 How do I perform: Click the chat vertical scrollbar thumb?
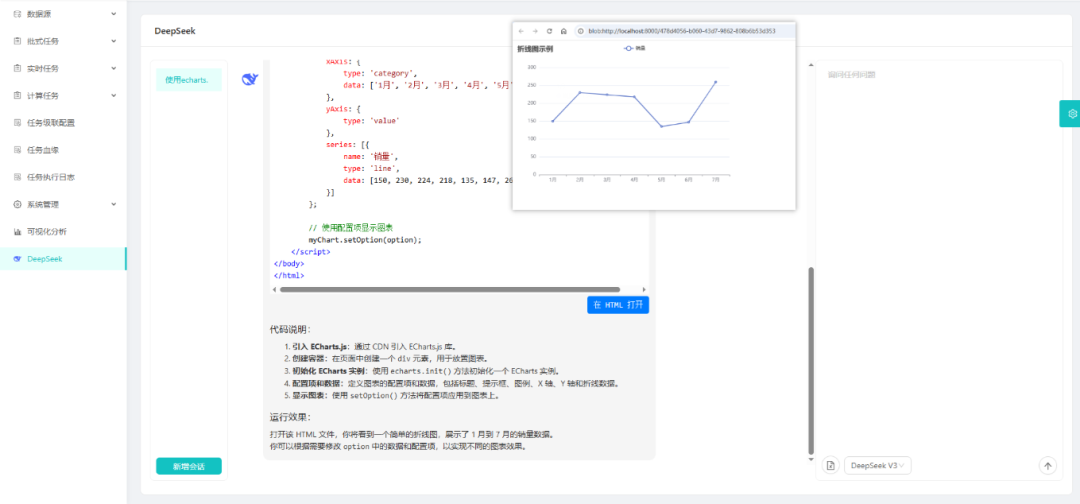811,360
